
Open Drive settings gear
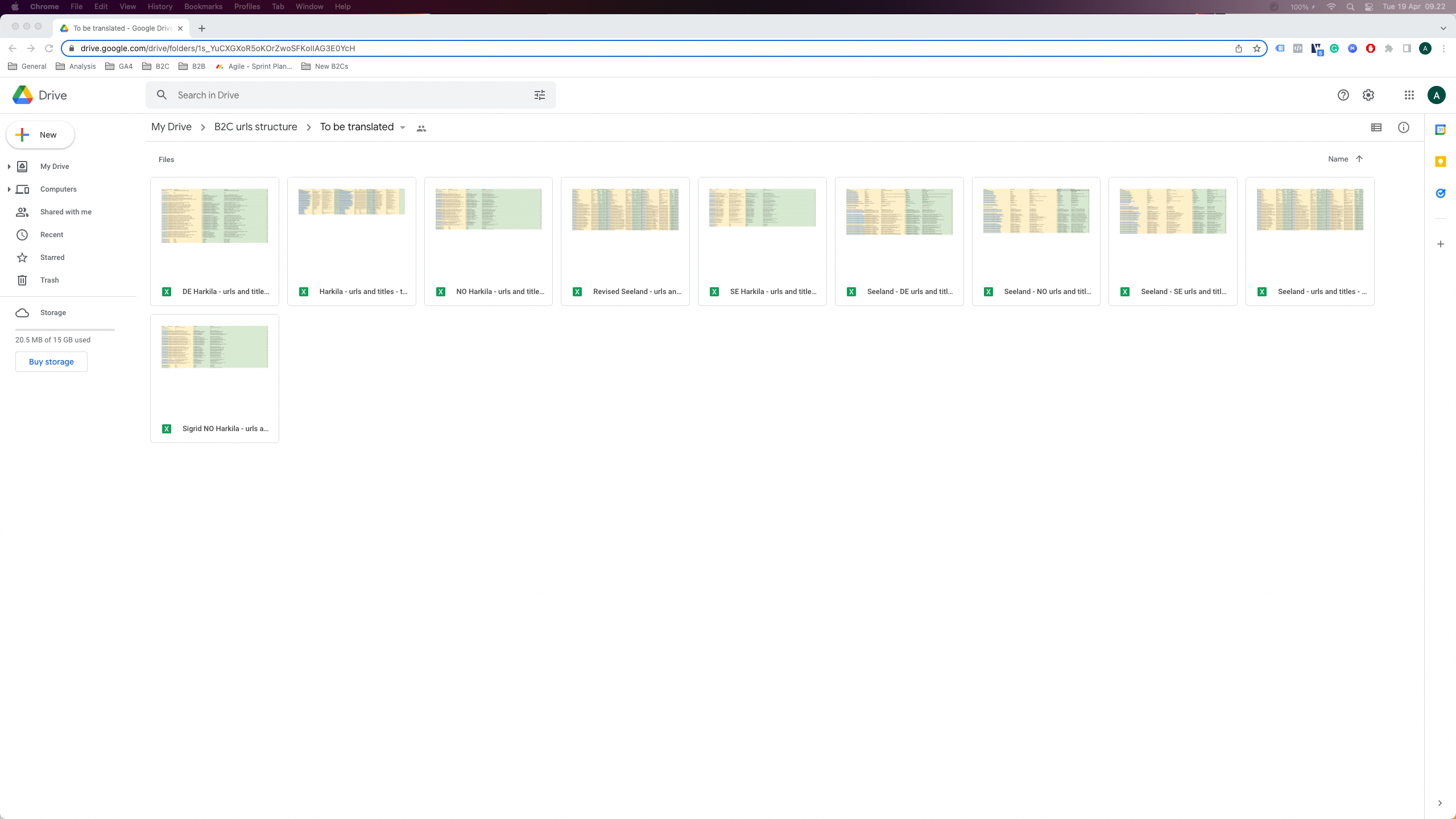(1368, 95)
